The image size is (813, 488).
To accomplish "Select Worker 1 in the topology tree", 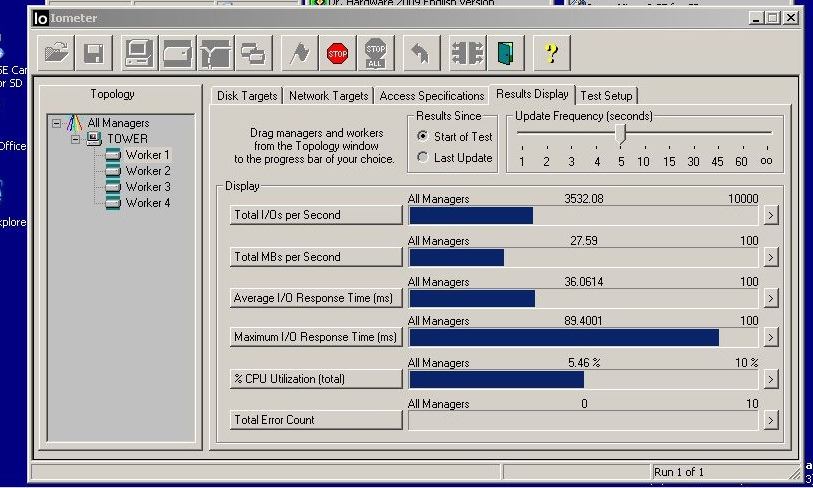I will (x=147, y=155).
